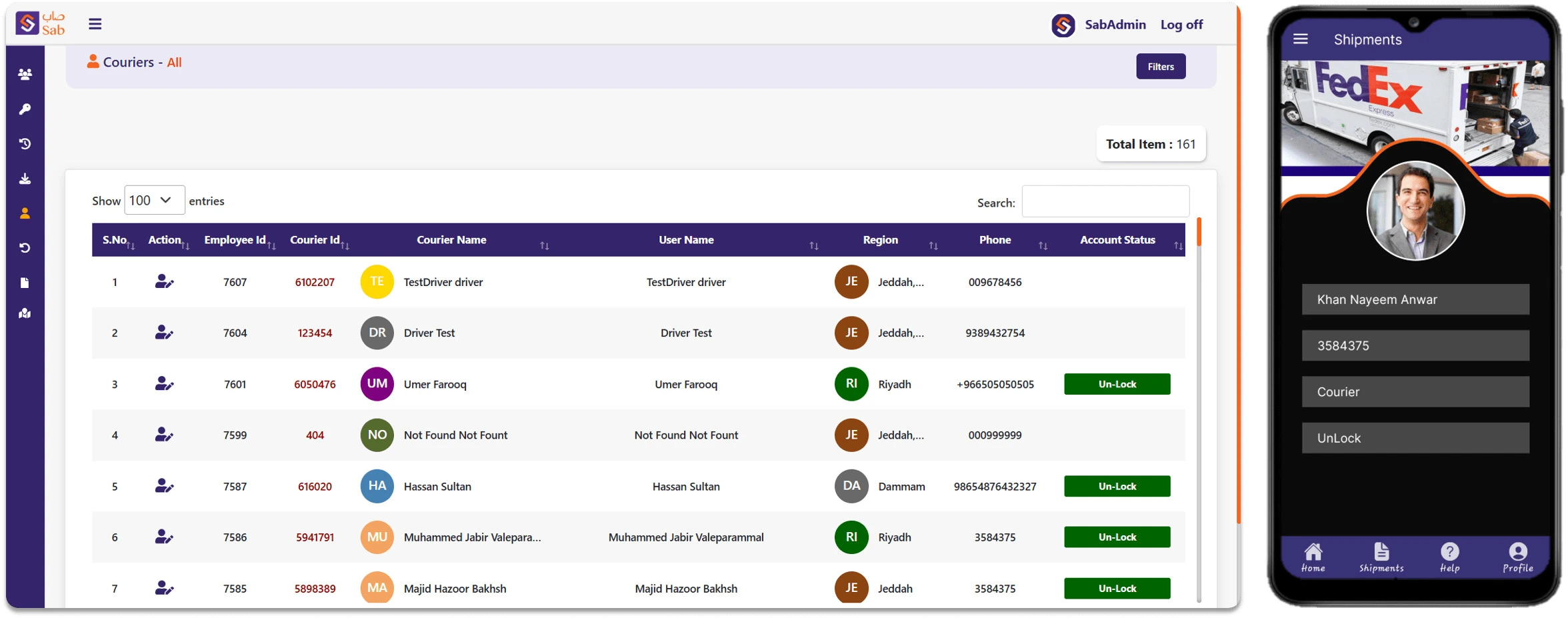1568x618 pixels.
Task: Edit courier Driver Test via action icon
Action: [164, 332]
